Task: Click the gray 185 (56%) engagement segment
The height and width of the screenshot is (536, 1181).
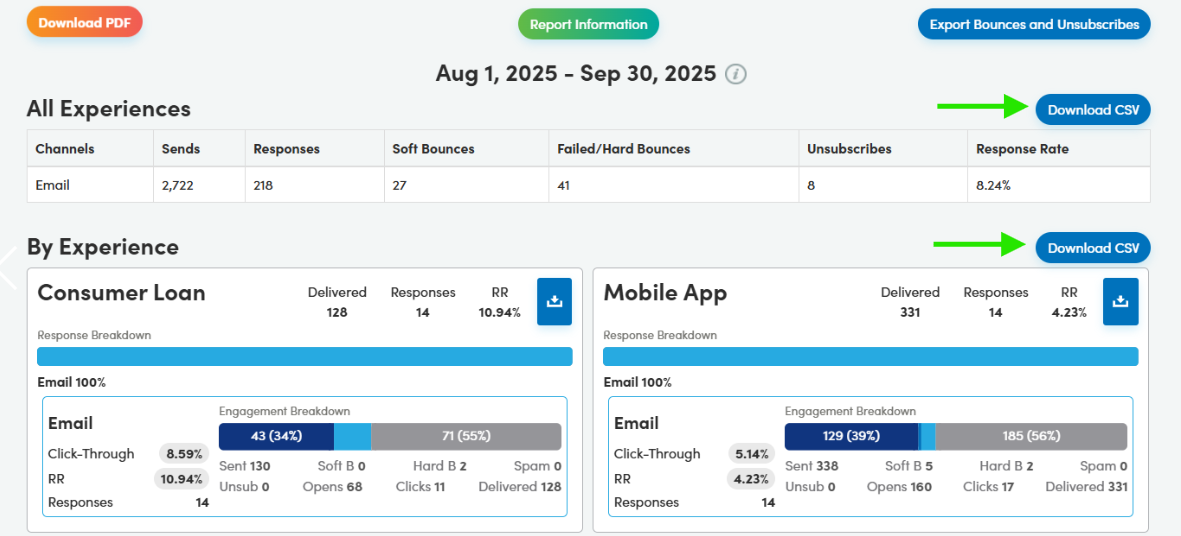Action: tap(1031, 437)
